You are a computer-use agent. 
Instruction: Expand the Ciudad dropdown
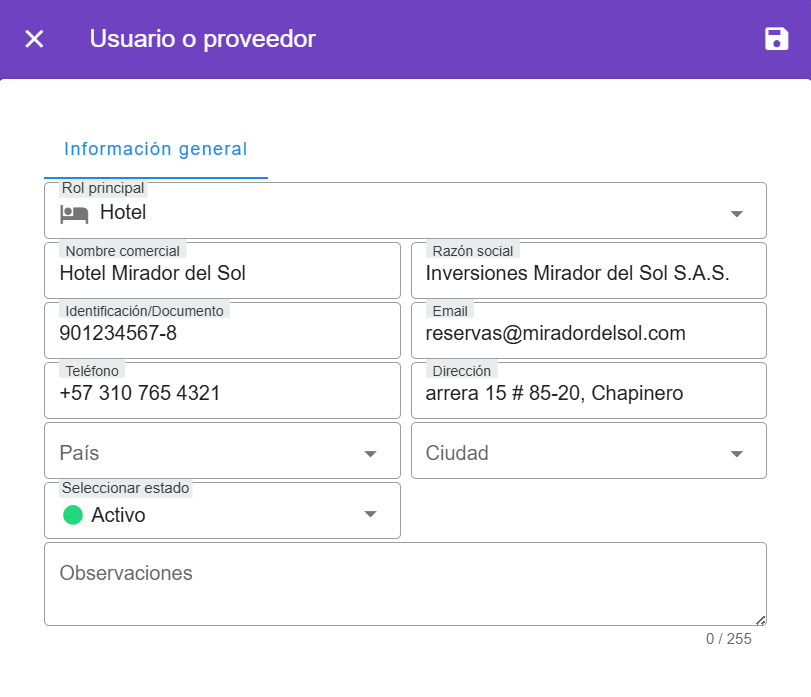click(x=736, y=453)
